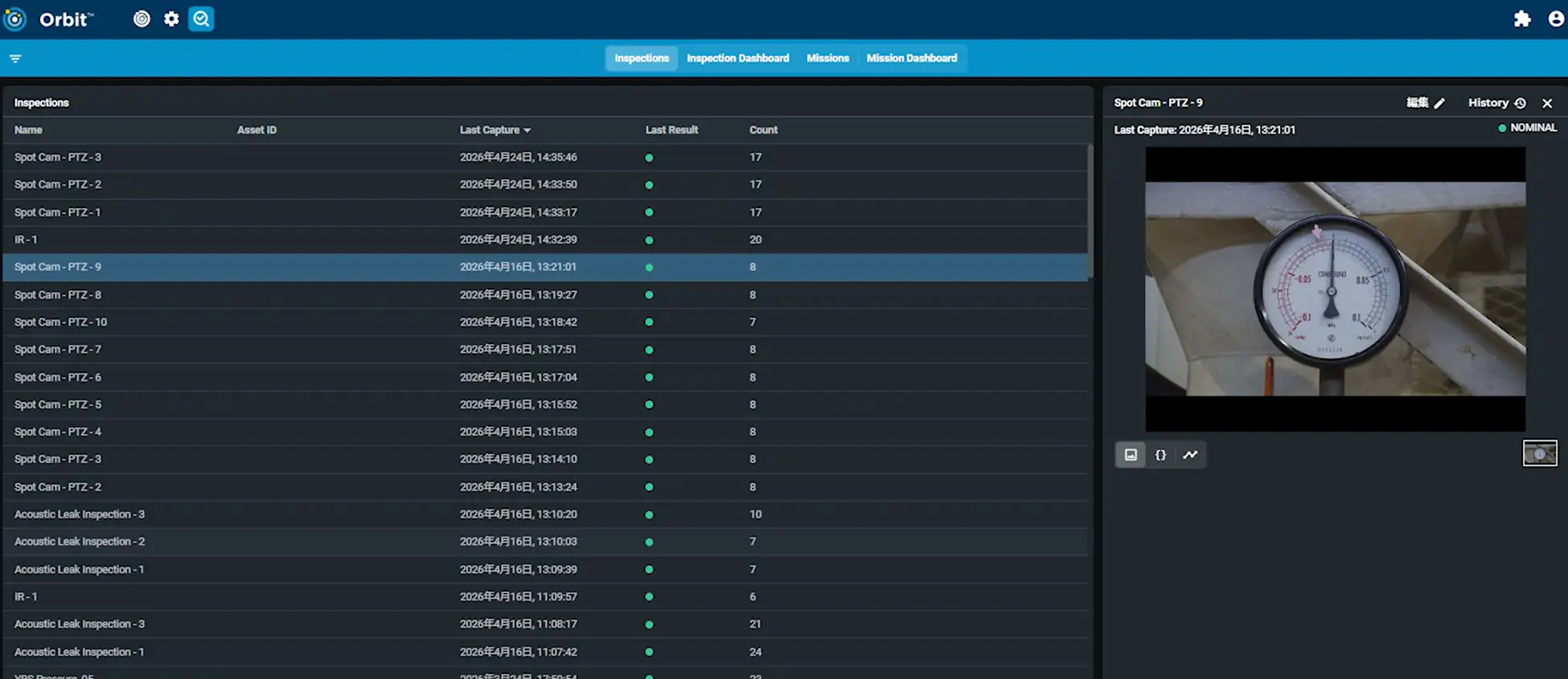This screenshot has width=1568, height=679.
Task: Select the Spot Cam - PTZ - 1 row
Action: pos(545,212)
